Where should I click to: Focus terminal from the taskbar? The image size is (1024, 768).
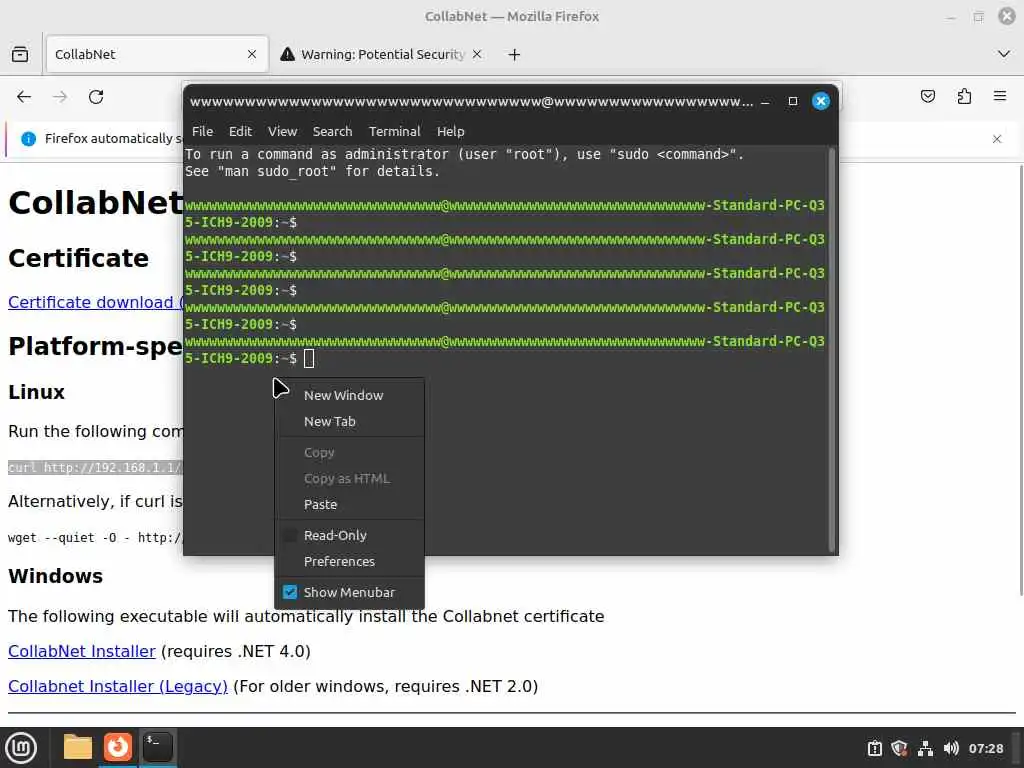[157, 747]
